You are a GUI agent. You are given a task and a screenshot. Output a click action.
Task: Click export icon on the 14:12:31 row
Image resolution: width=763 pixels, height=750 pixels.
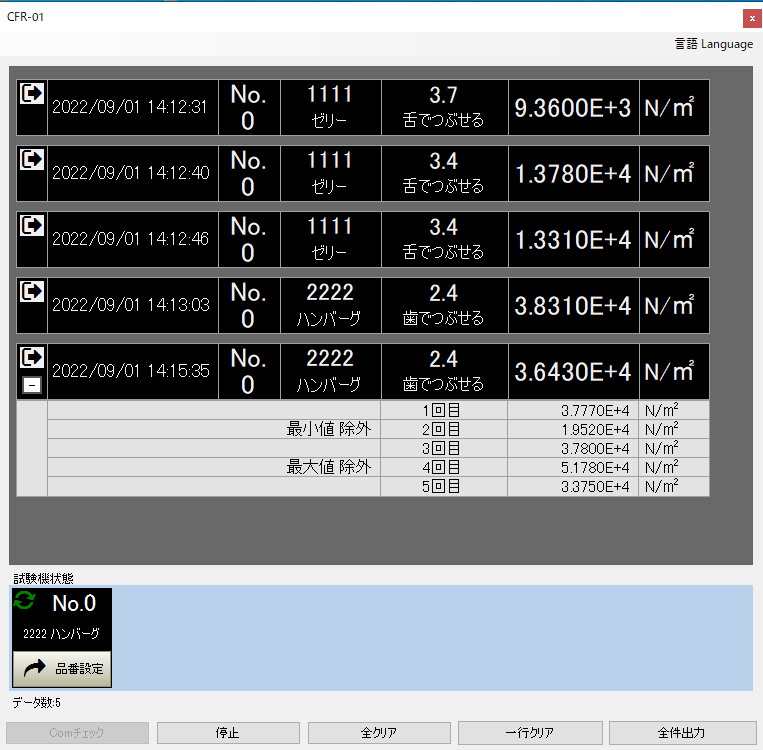coord(32,93)
